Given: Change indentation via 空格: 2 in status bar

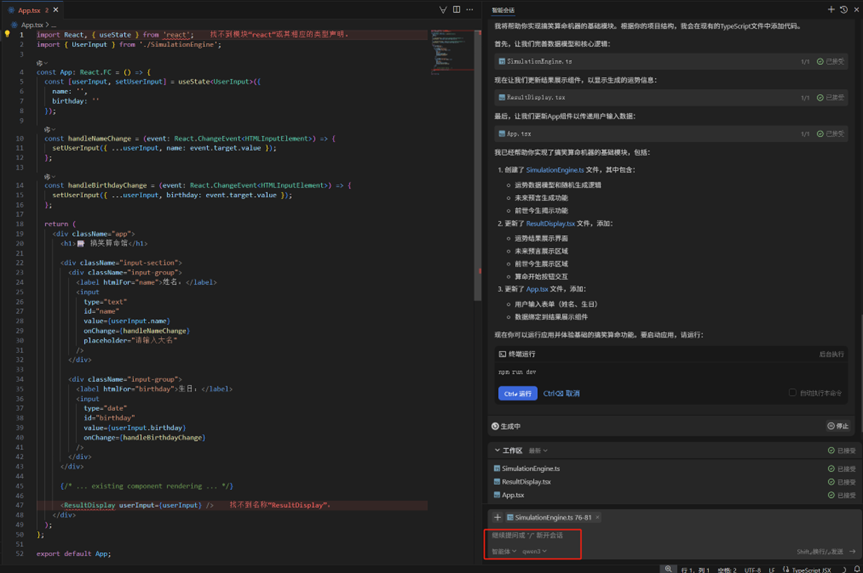Looking at the screenshot, I should (727, 570).
